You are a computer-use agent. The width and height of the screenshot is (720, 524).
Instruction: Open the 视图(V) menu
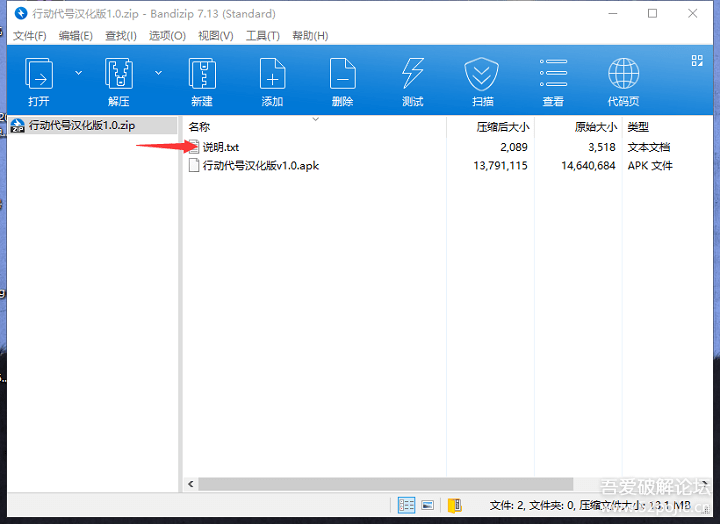click(215, 36)
